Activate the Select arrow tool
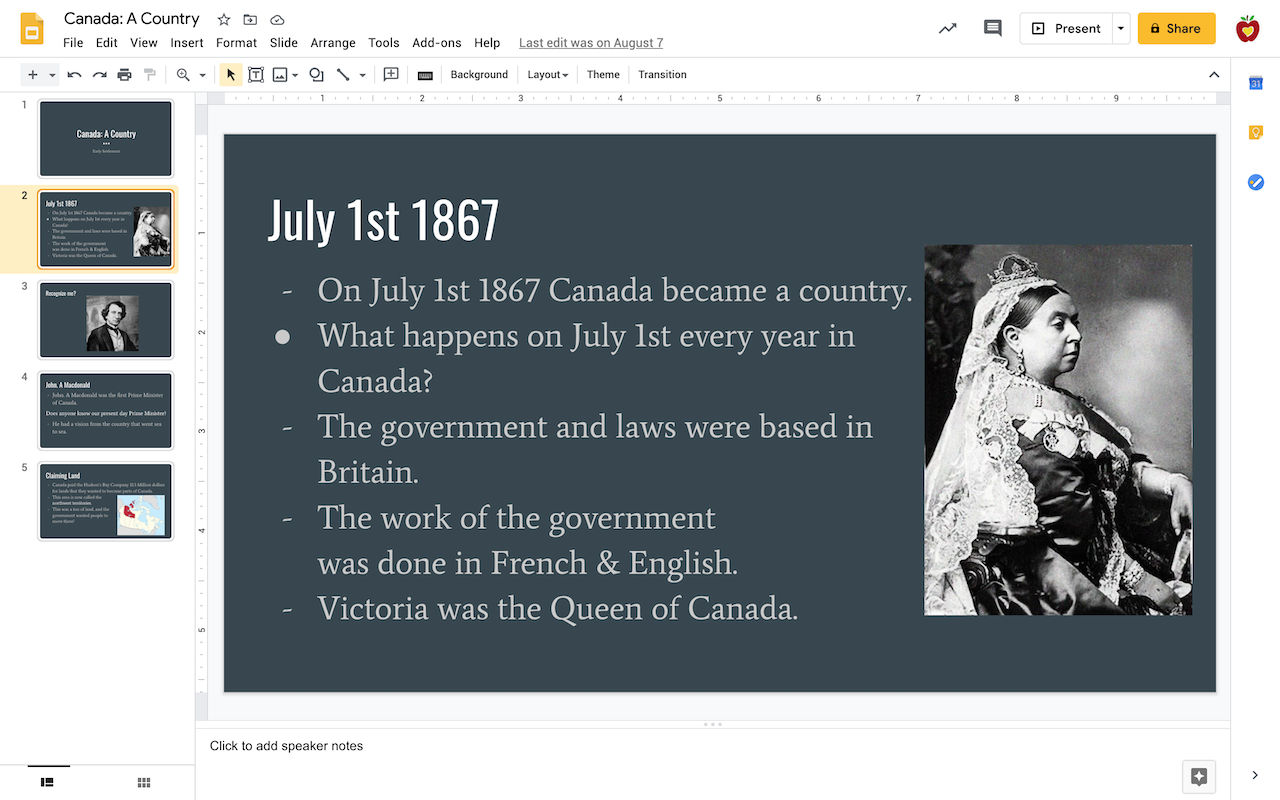Screen dimensions: 1280x800 229,74
